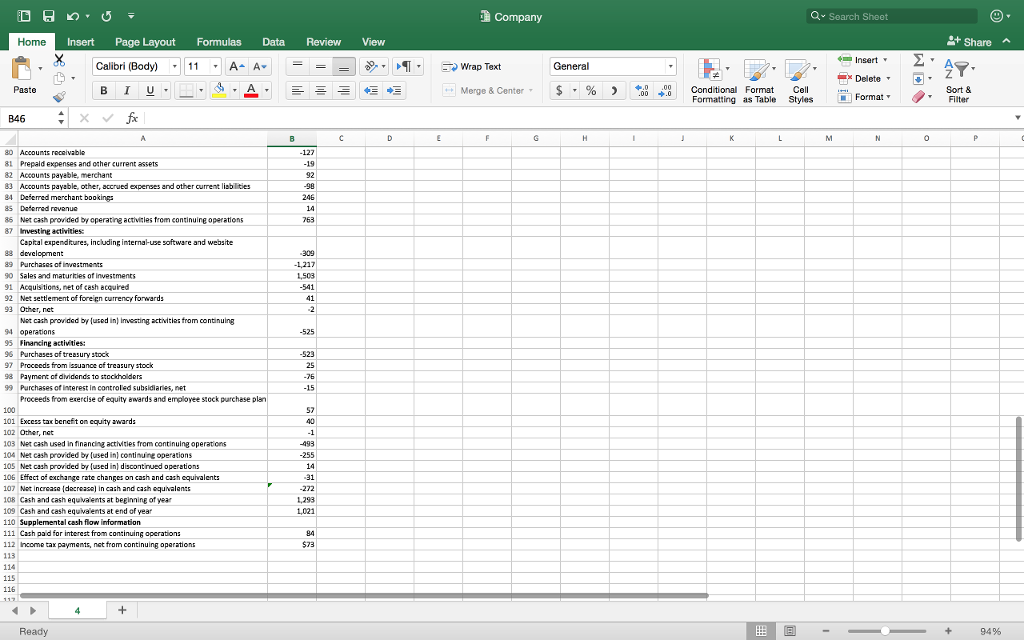
Task: Click the AutoSum sigma icon
Action: 918,60
